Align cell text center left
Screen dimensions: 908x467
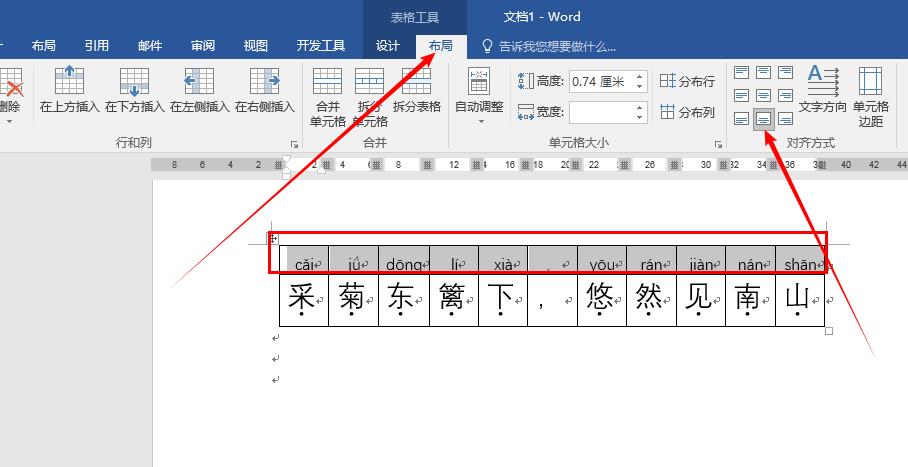click(x=741, y=96)
